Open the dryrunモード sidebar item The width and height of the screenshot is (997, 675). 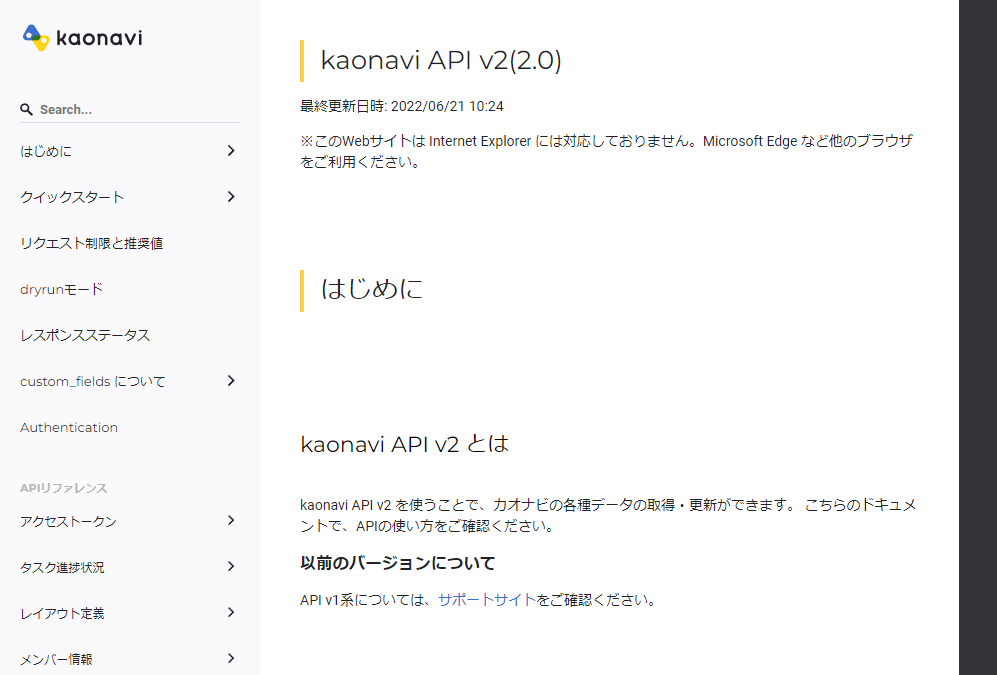[61, 289]
